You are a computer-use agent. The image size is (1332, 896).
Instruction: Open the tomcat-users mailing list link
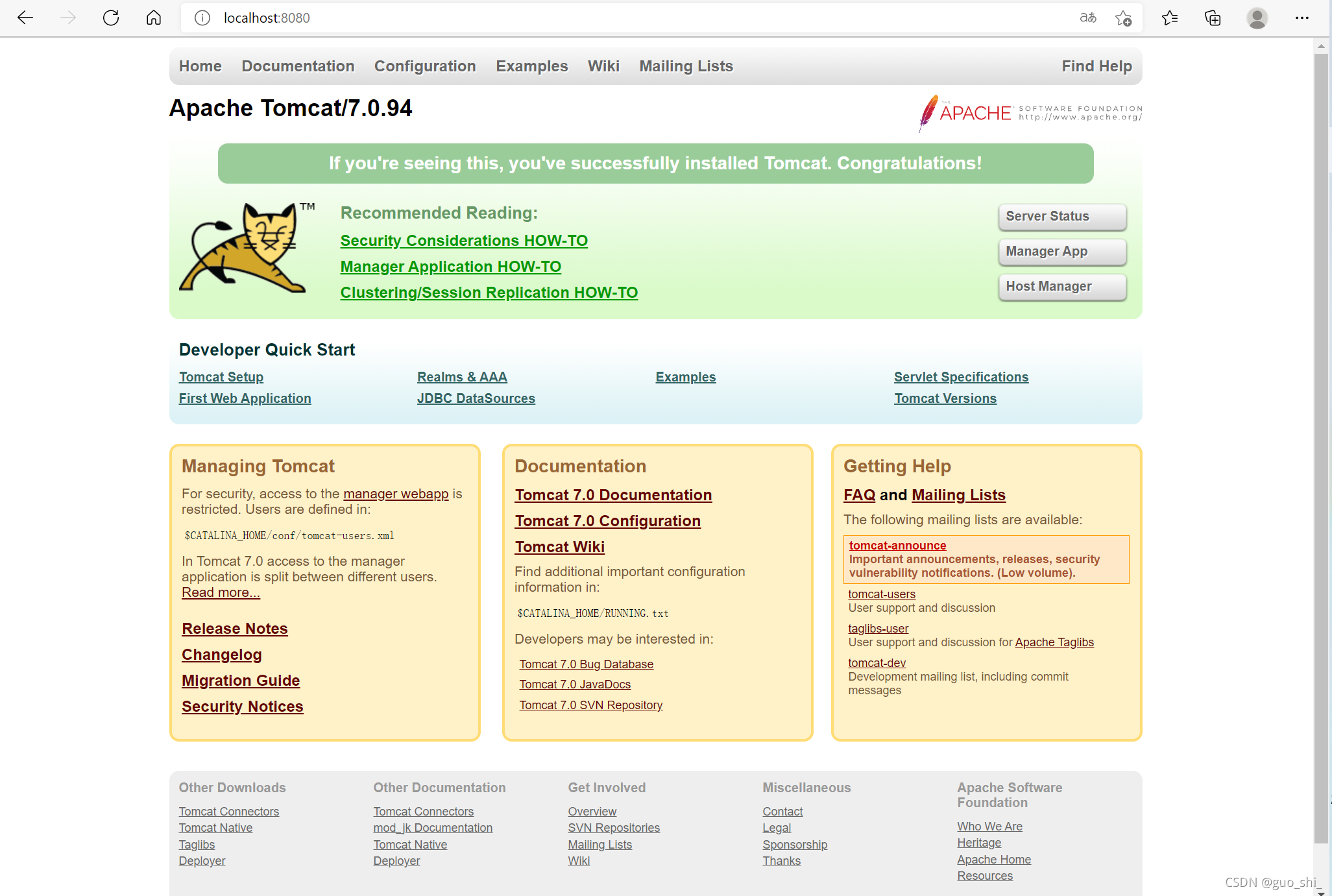(882, 594)
